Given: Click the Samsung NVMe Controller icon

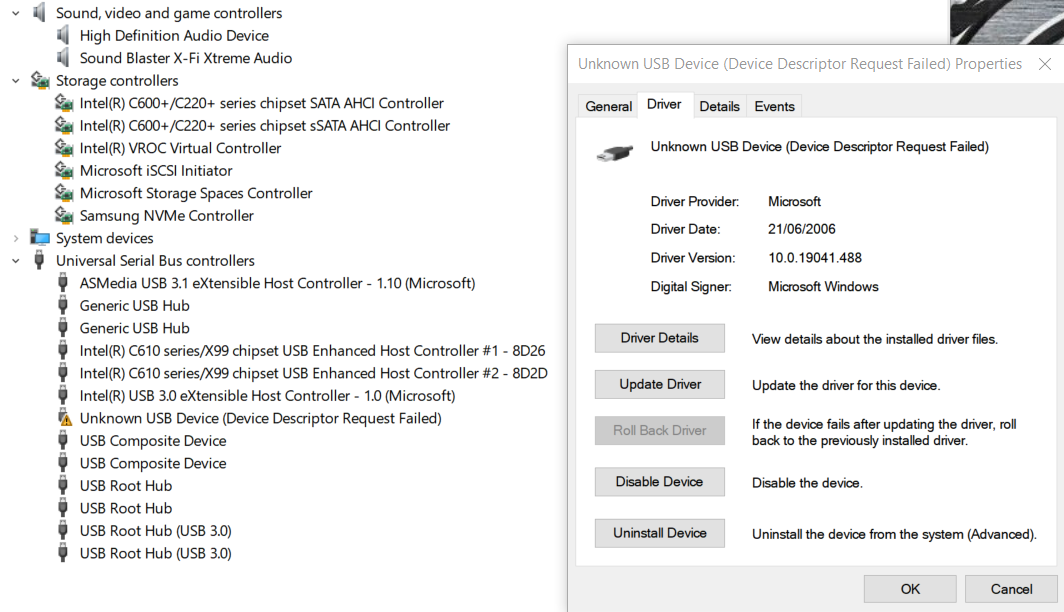Looking at the screenshot, I should click(64, 215).
